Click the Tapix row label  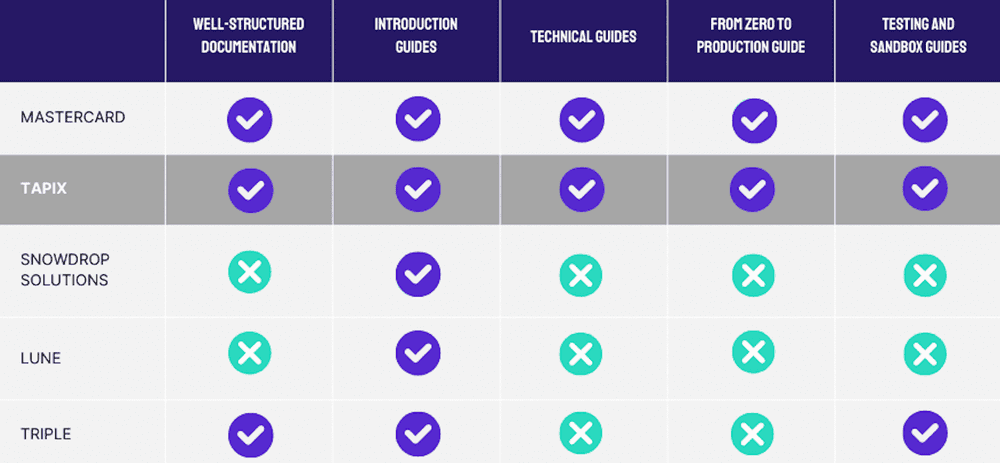click(x=44, y=188)
